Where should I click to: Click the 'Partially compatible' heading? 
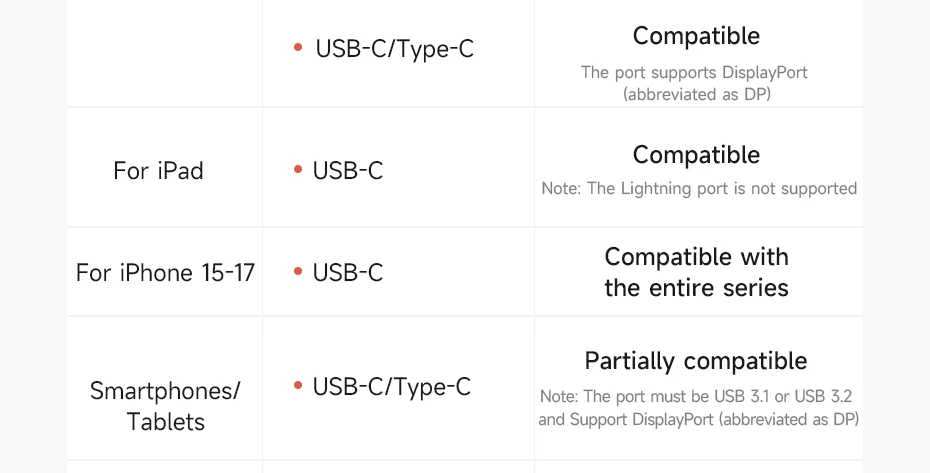click(x=696, y=361)
